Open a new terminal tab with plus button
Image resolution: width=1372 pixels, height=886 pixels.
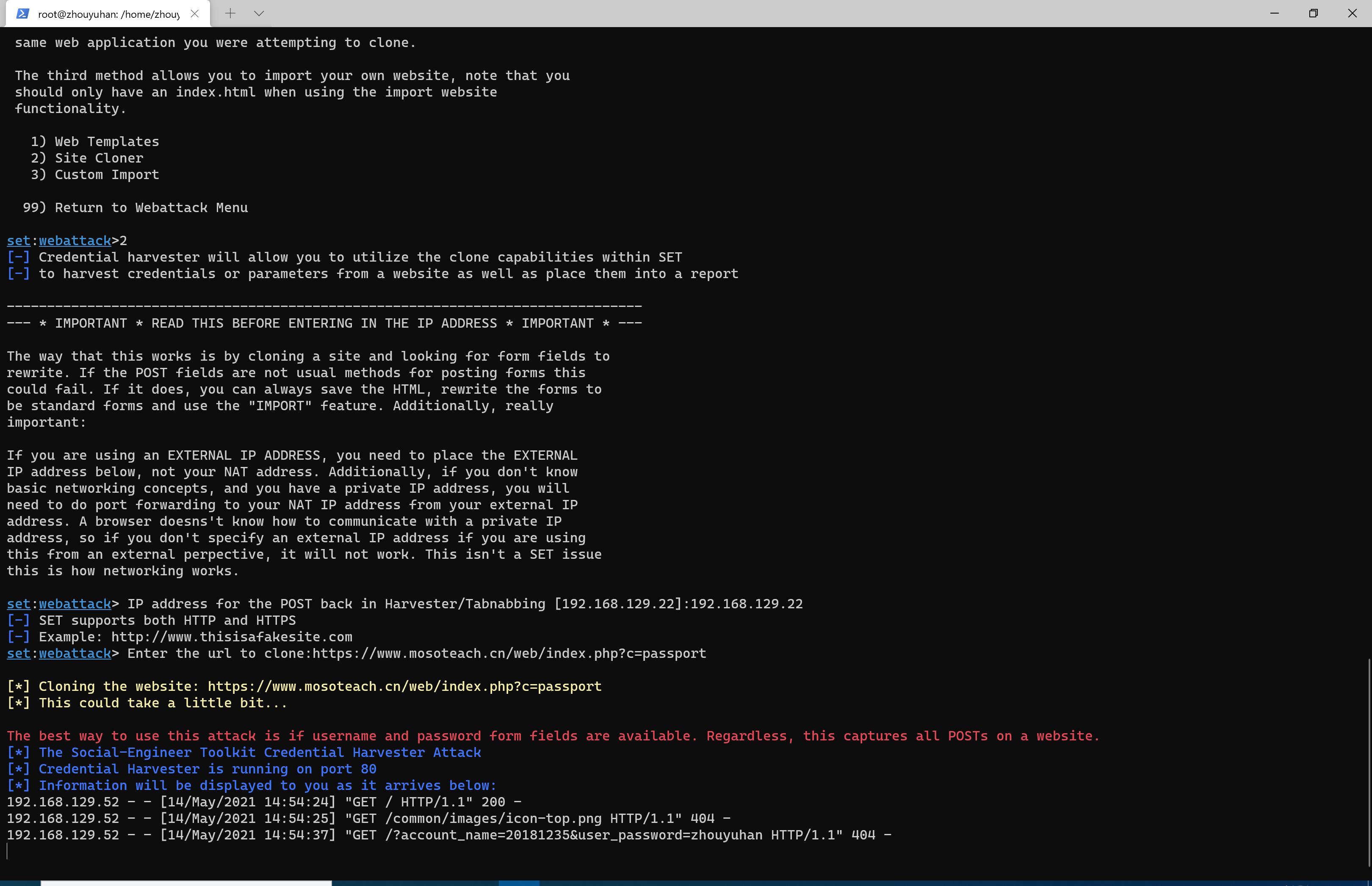pyautogui.click(x=230, y=13)
